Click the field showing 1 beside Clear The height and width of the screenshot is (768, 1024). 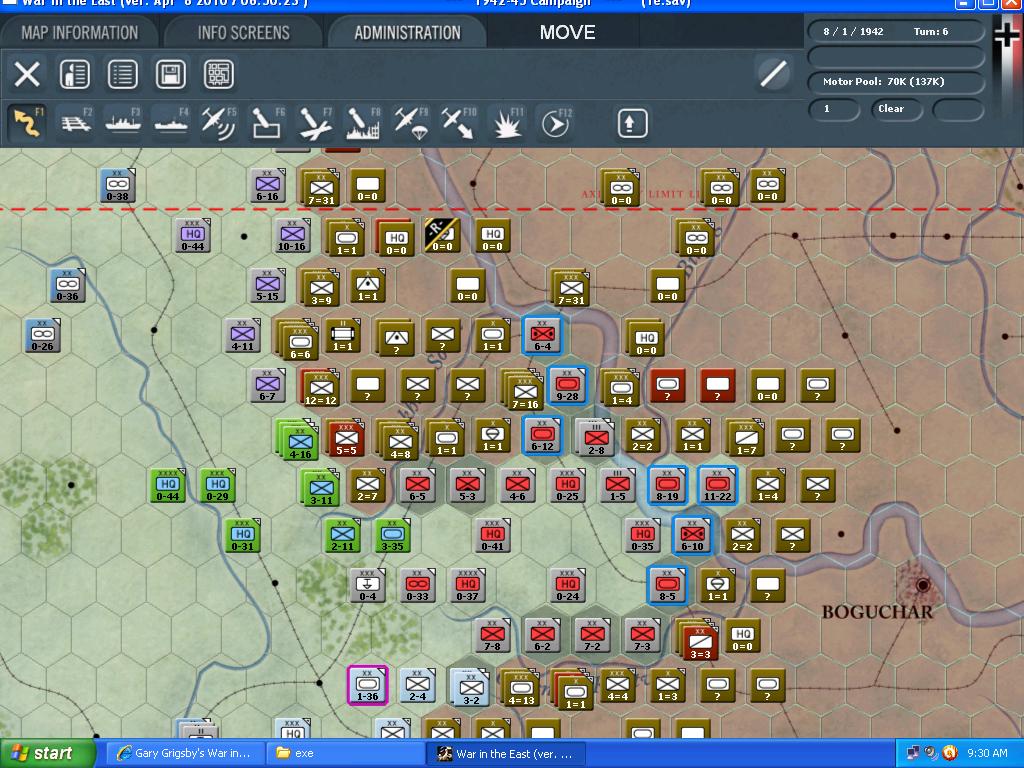click(833, 109)
